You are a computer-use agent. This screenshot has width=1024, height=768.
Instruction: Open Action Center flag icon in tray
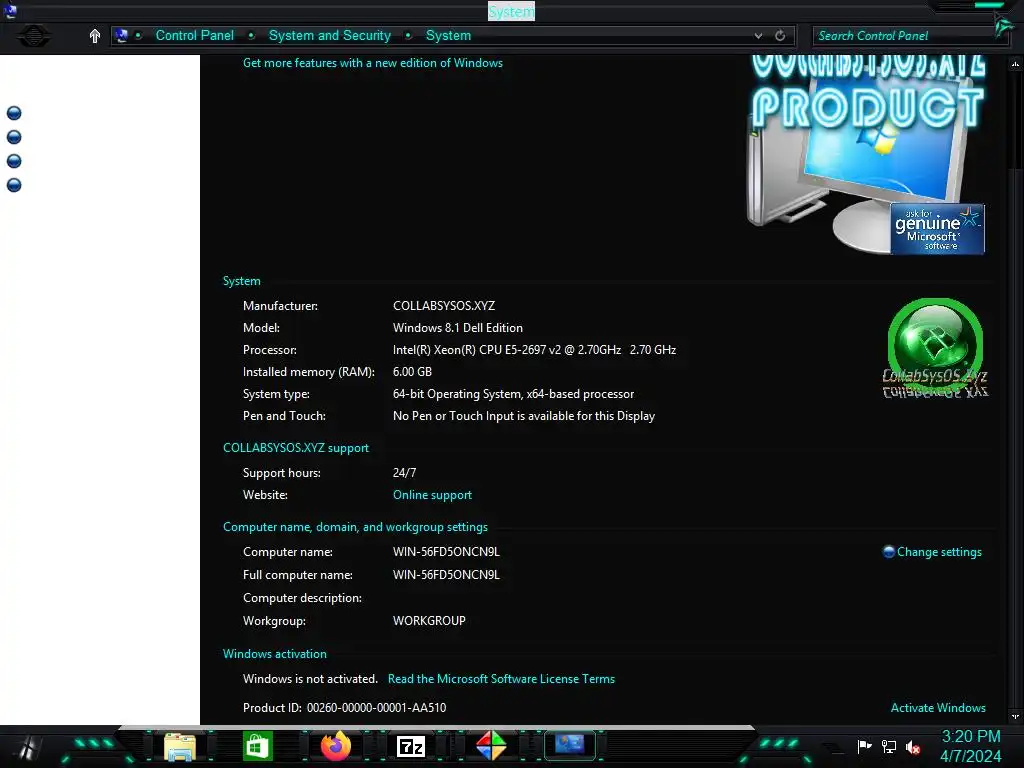point(865,746)
